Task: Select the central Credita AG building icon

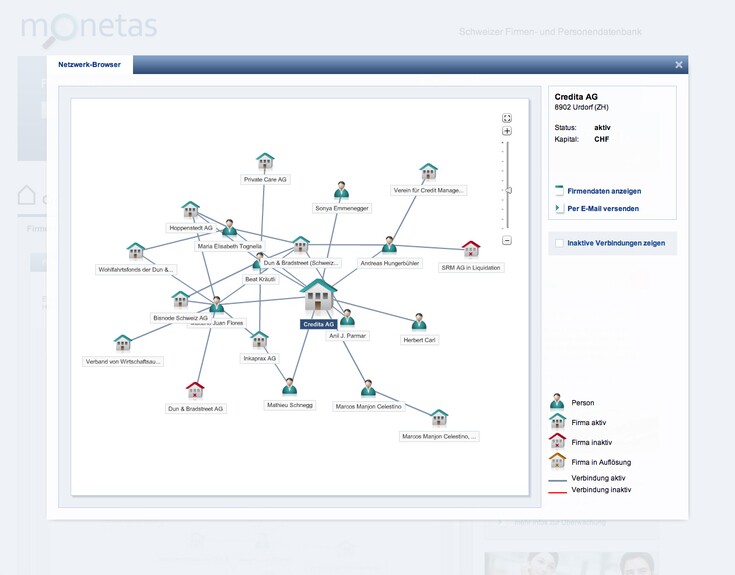Action: pos(318,296)
